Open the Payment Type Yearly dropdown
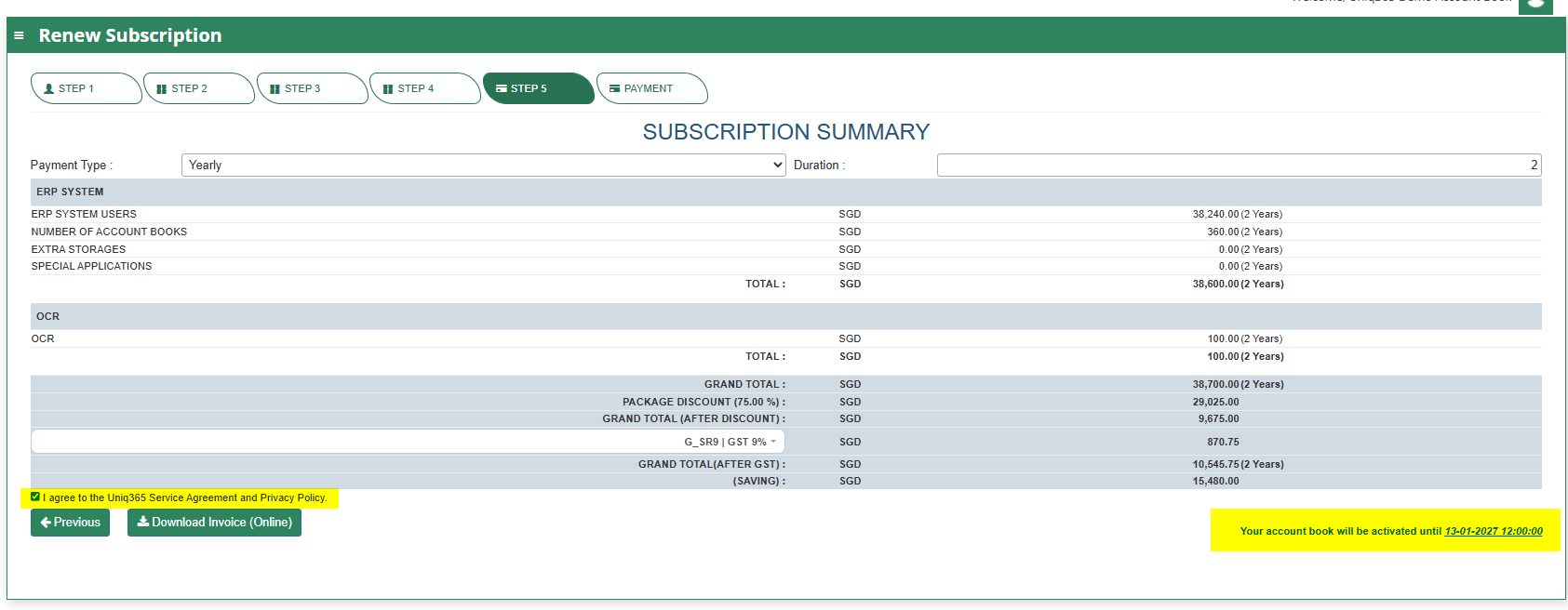 (484, 165)
